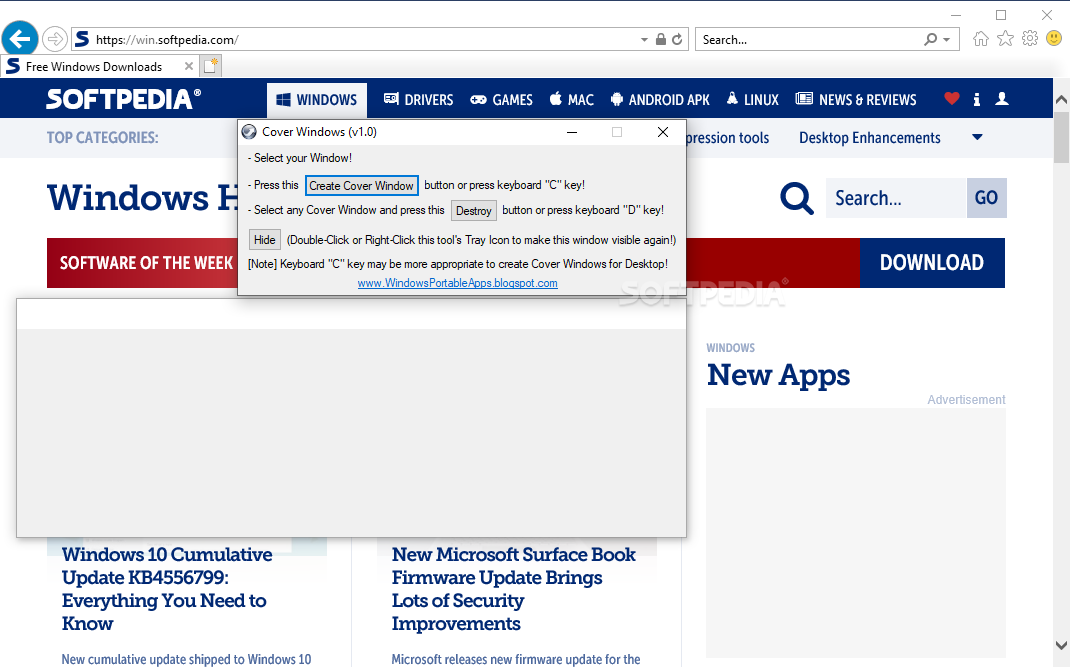Screen dimensions: 1070x667
Task: Open the WindowsPortableApps.blogspot.com link
Action: pos(457,283)
